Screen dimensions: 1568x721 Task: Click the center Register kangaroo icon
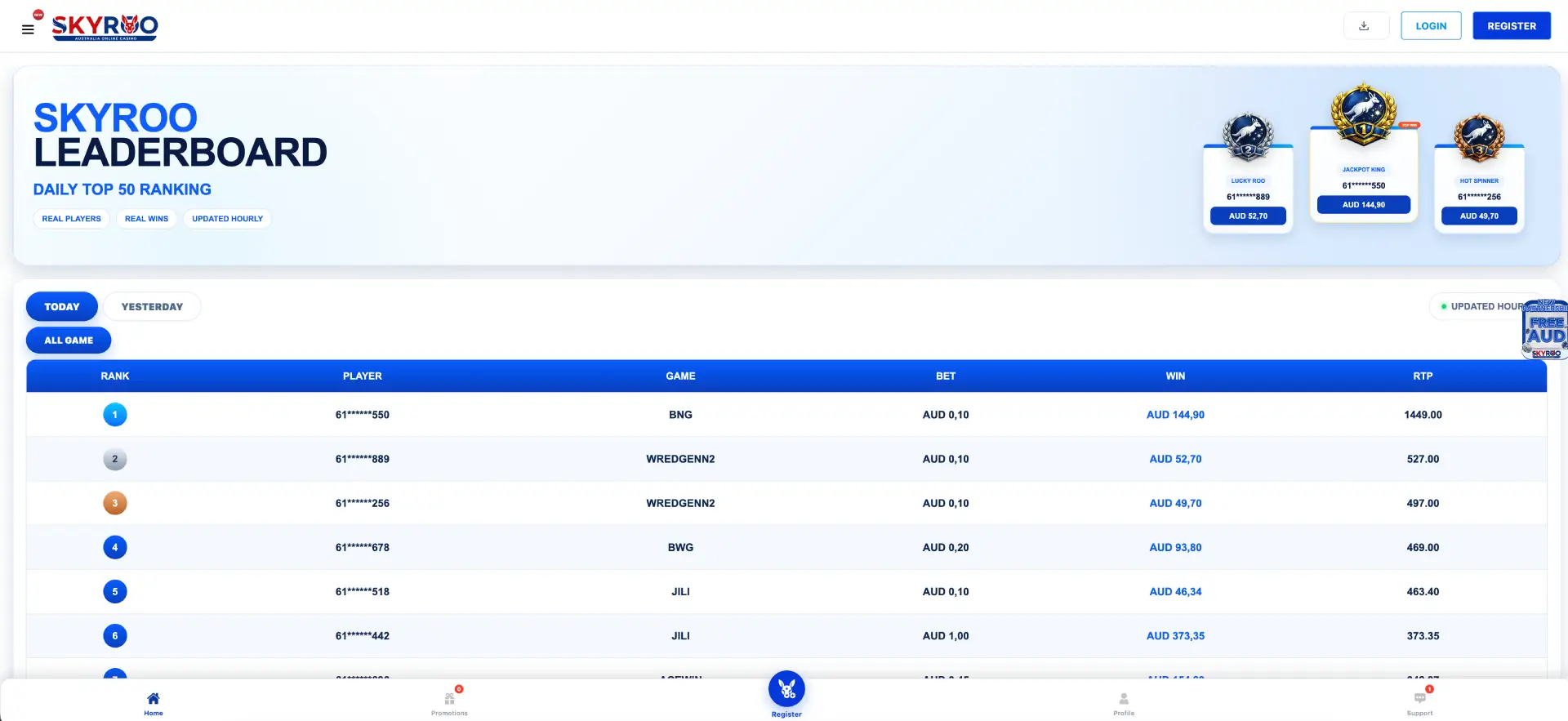point(786,690)
